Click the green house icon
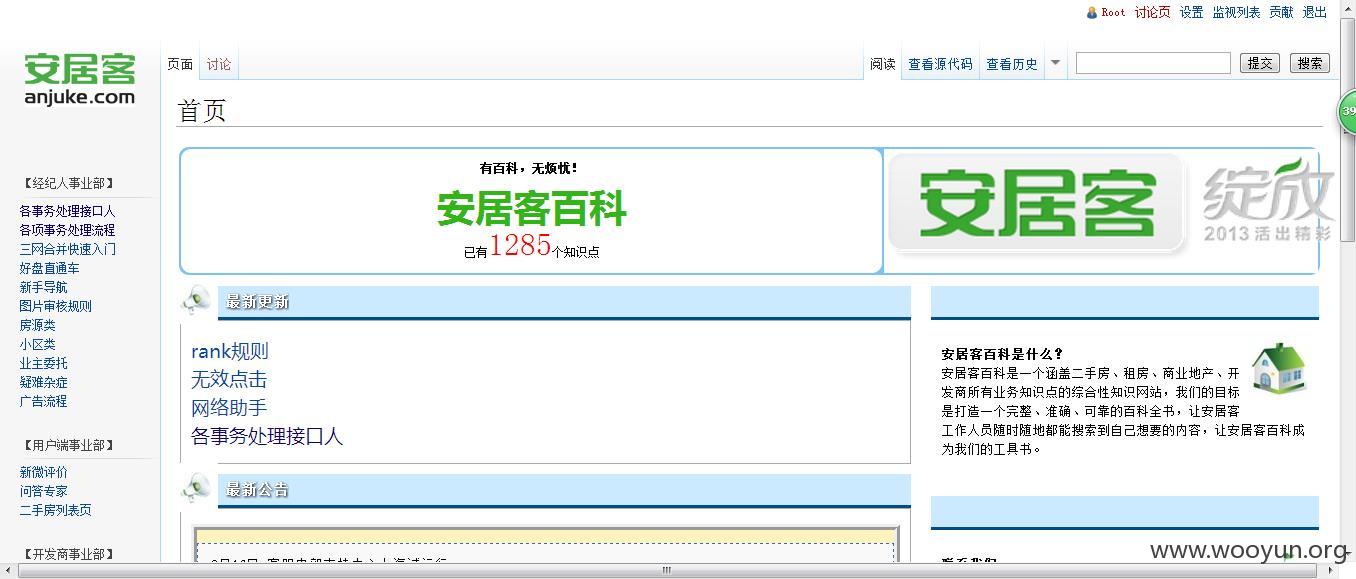This screenshot has height=579, width=1356. (x=1279, y=369)
